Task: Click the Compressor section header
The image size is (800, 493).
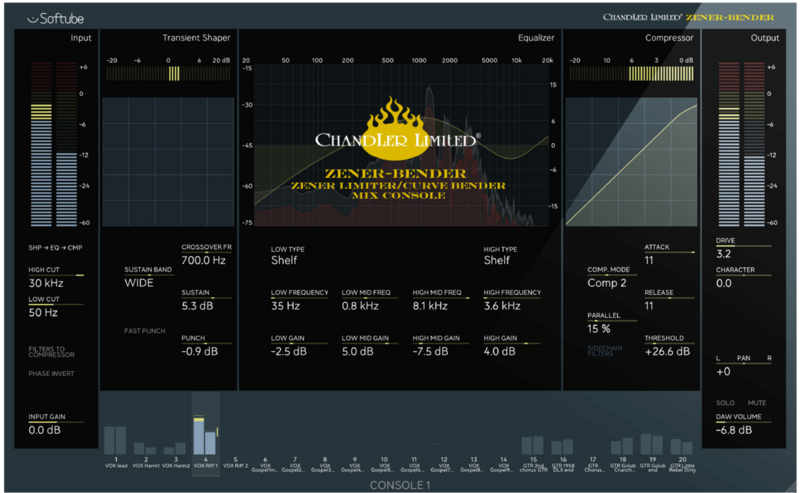Action: tap(670, 38)
